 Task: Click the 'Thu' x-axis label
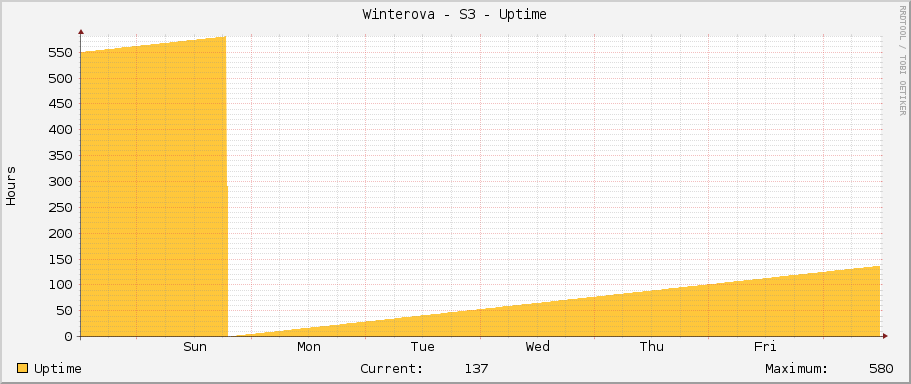click(651, 347)
